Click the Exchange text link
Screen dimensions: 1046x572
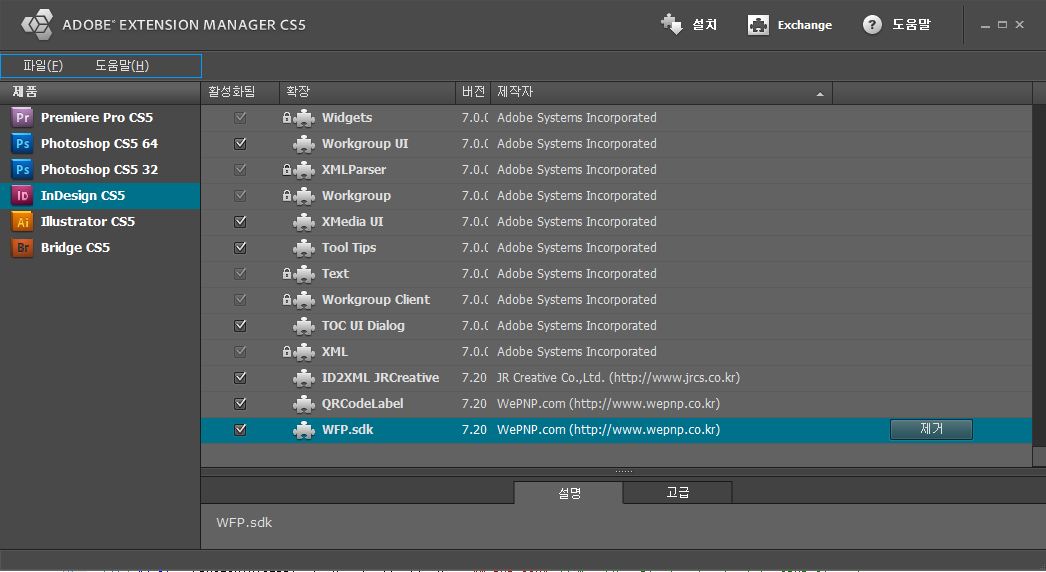click(805, 25)
